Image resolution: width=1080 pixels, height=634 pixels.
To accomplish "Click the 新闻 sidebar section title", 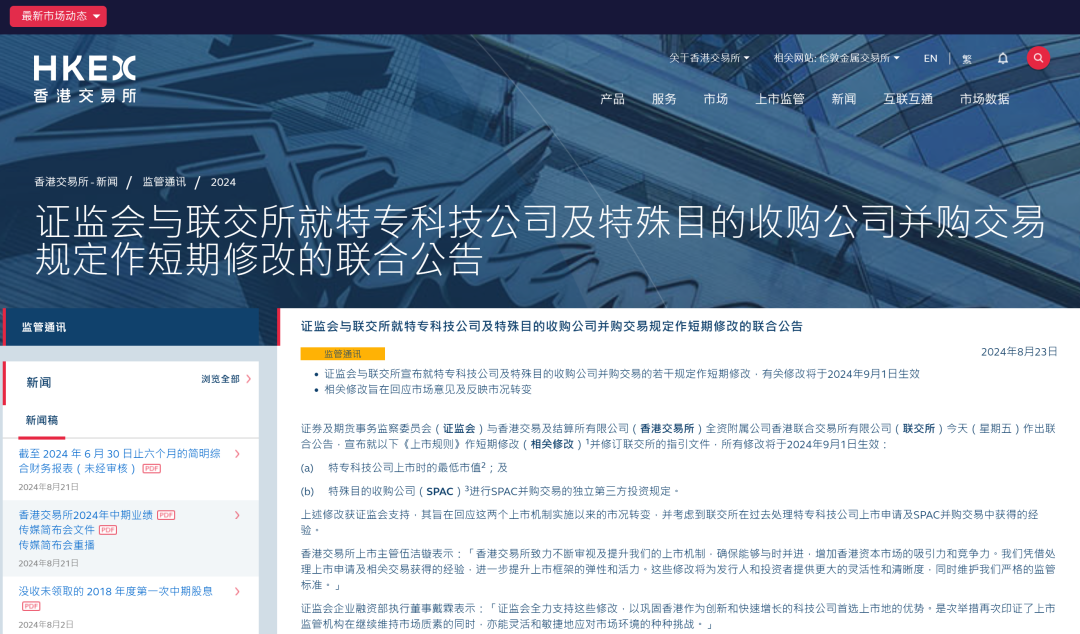I will click(x=39, y=382).
